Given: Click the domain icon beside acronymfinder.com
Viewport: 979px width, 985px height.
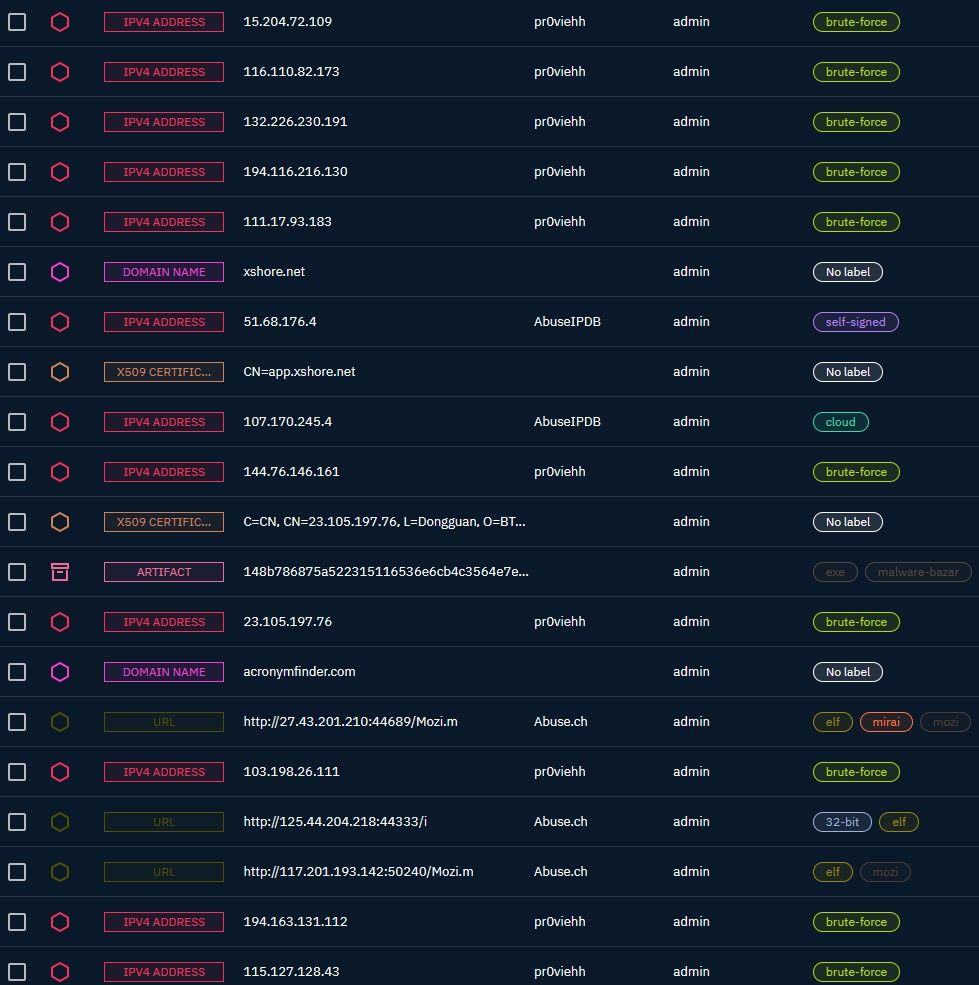Looking at the screenshot, I should click(60, 672).
